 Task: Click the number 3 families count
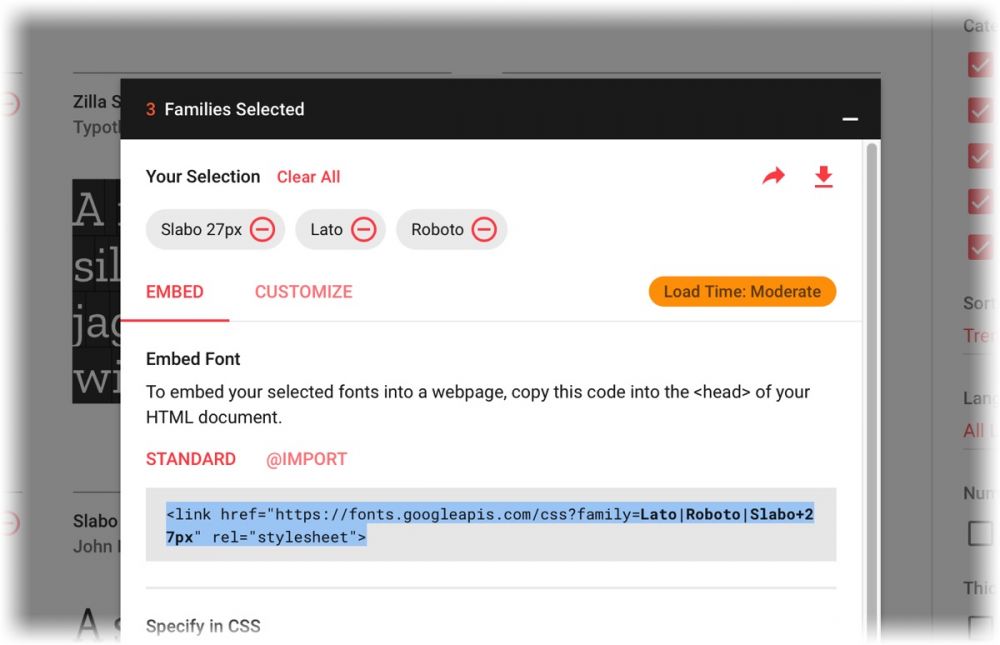point(151,109)
